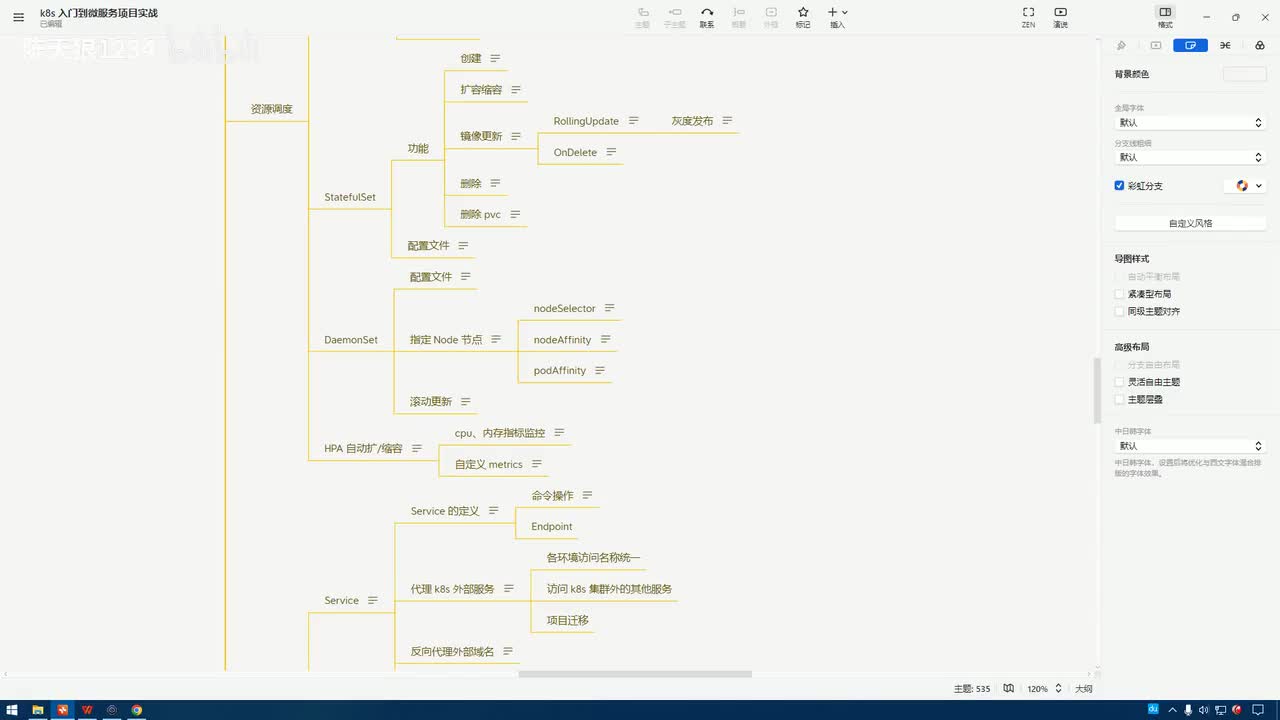Click the Windows Start button

pyautogui.click(x=12, y=710)
